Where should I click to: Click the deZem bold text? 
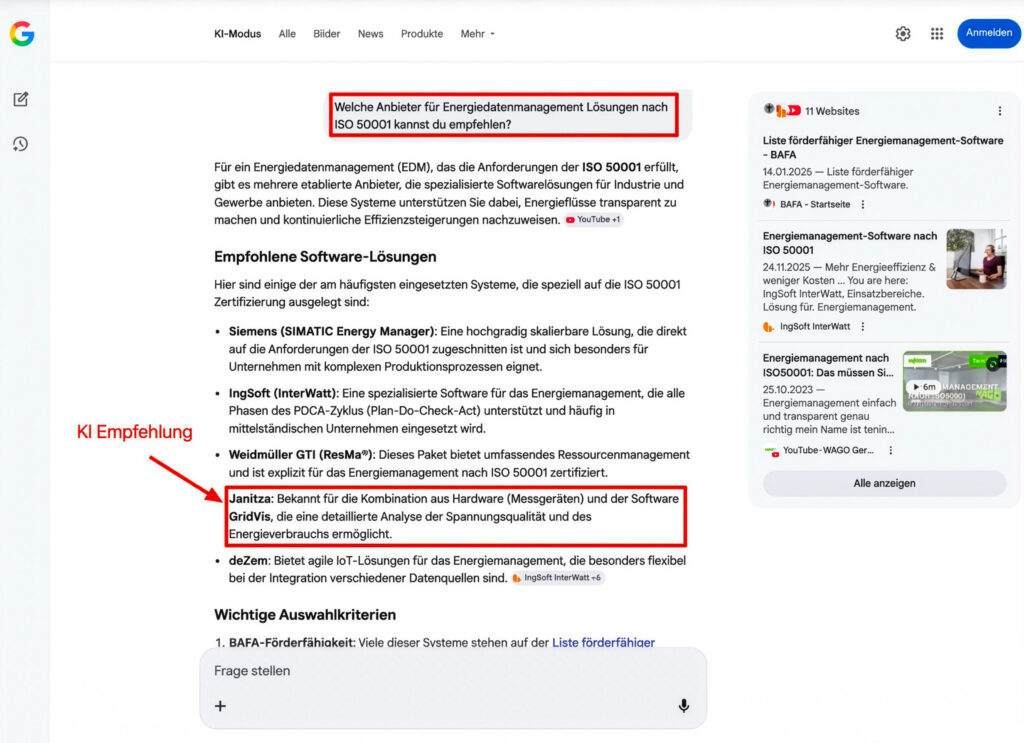coord(248,560)
